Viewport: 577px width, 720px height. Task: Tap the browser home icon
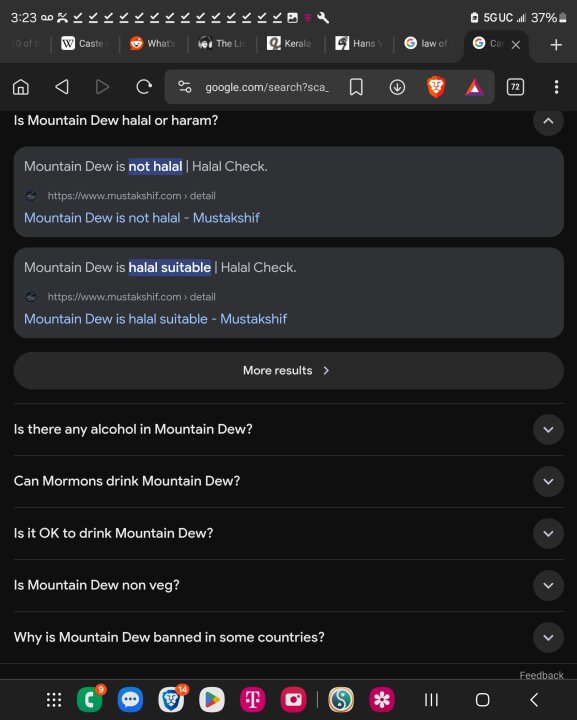coord(21,87)
